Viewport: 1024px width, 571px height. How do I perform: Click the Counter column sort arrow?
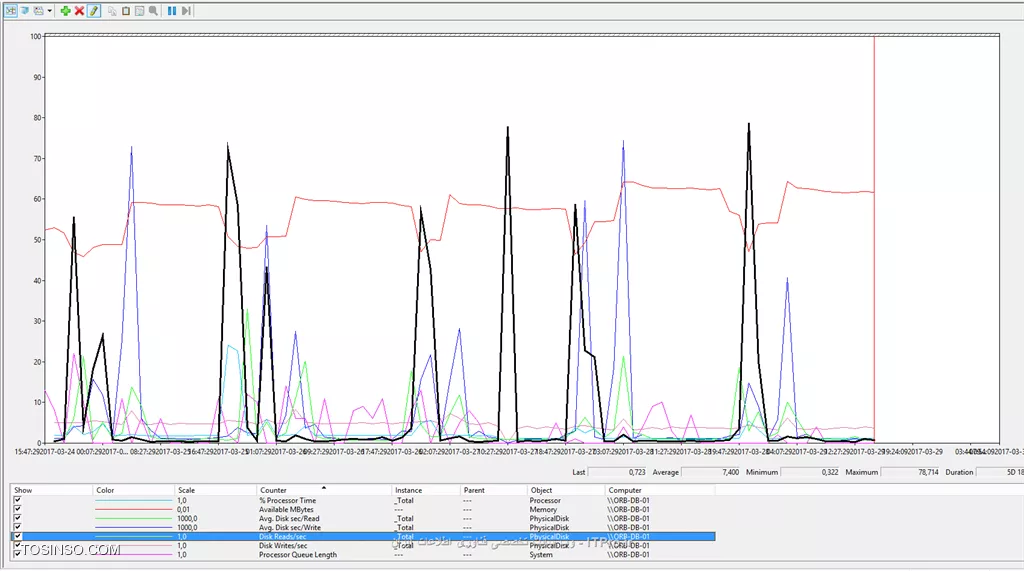click(x=323, y=487)
